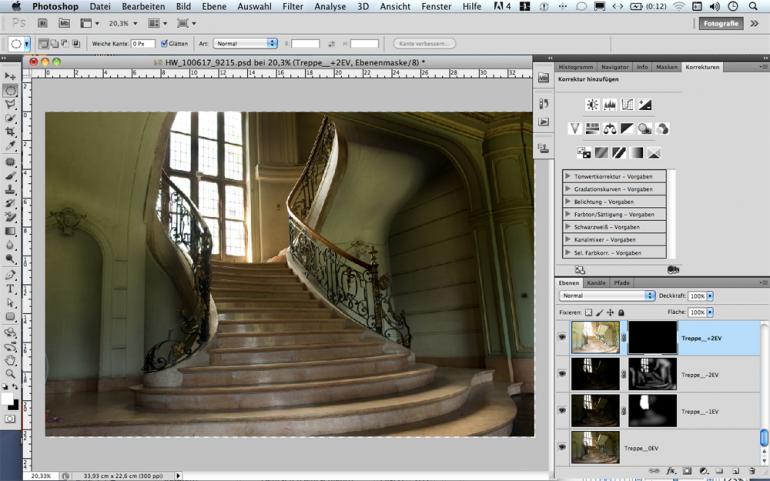Toggle lock image pixels brush icon
Viewport: 770px width, 481px height.
pos(600,312)
